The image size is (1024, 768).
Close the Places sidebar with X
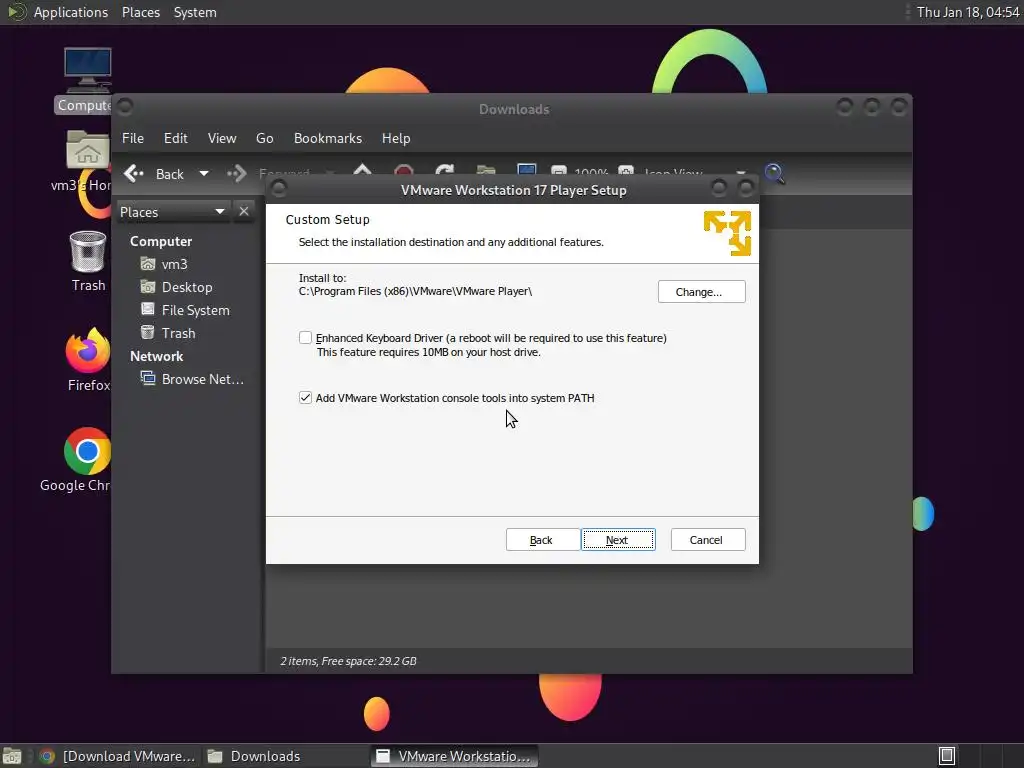coord(244,212)
